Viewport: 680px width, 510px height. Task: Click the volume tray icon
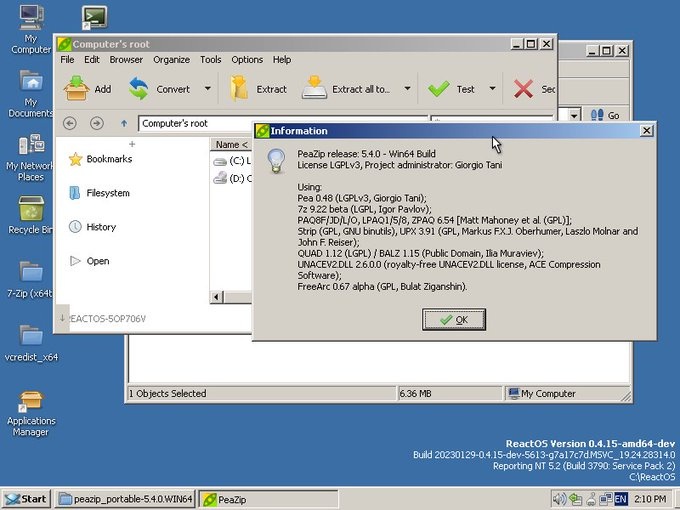pos(561,499)
